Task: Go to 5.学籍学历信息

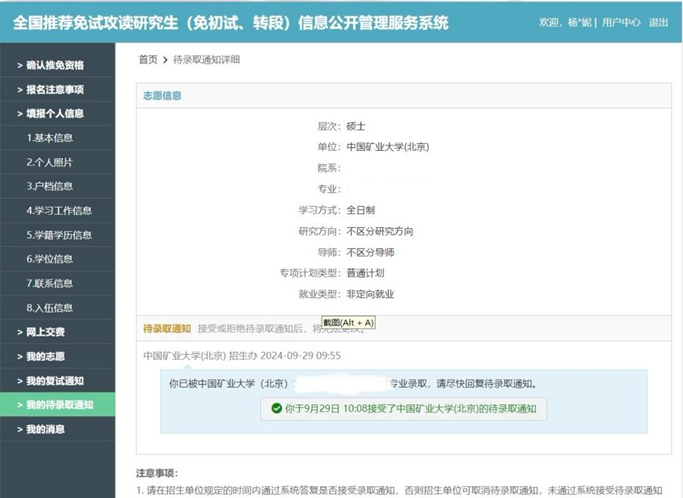Action: [x=57, y=235]
